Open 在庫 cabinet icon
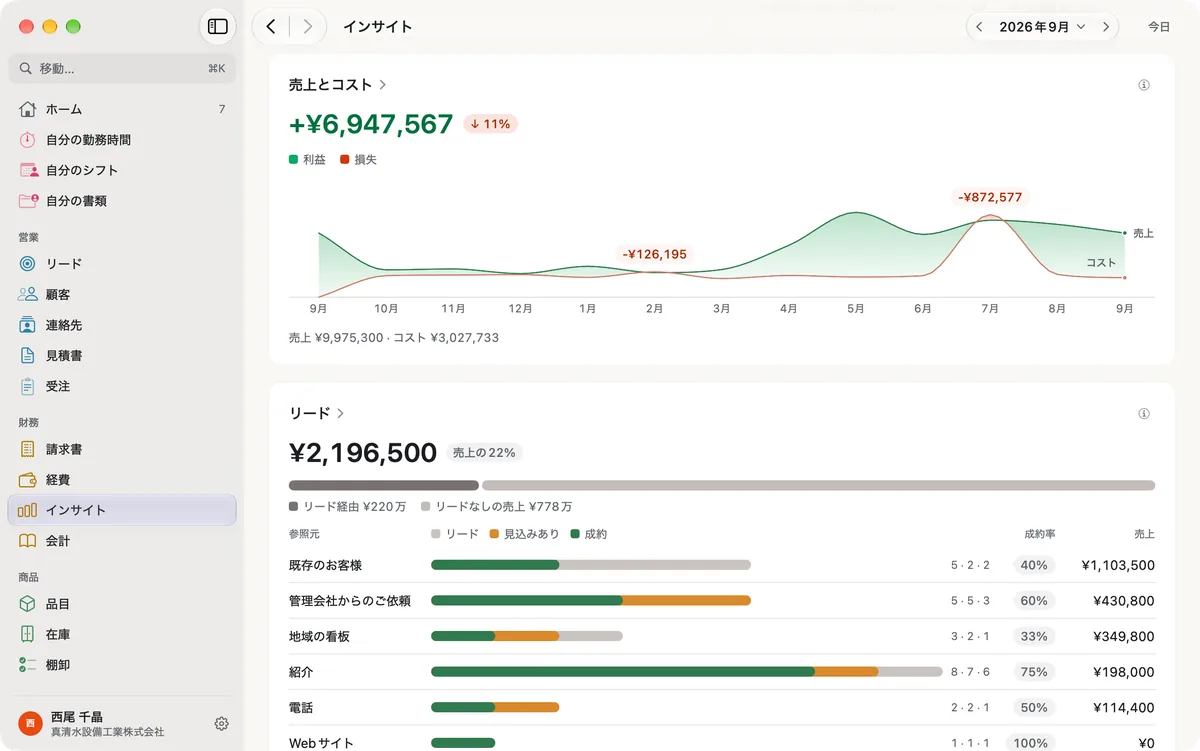 [x=28, y=634]
